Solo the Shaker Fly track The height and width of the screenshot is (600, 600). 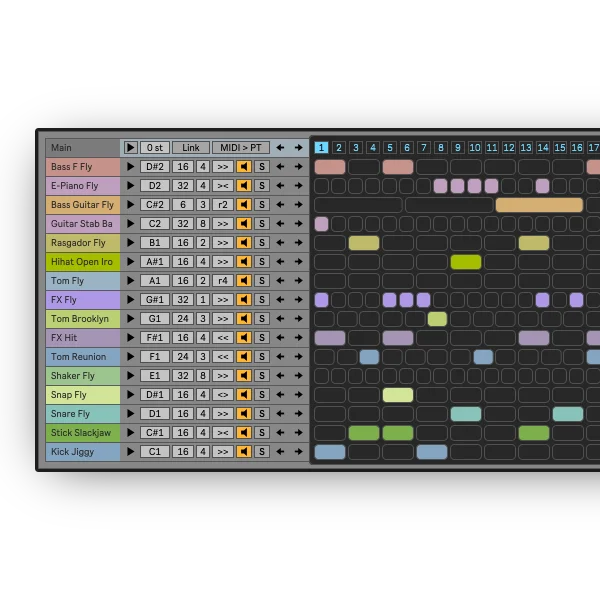262,376
